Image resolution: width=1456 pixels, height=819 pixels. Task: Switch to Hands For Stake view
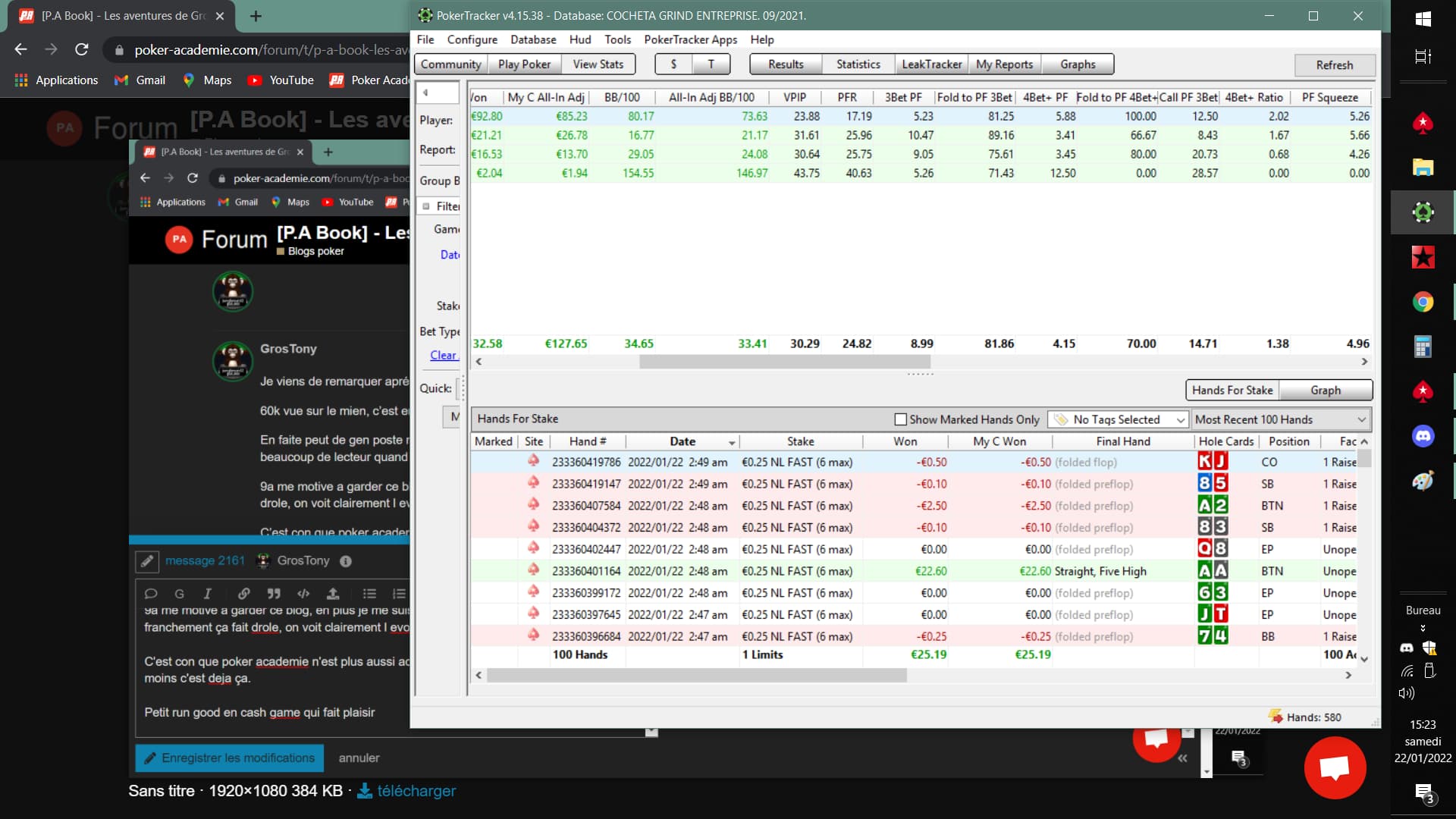pos(1232,390)
